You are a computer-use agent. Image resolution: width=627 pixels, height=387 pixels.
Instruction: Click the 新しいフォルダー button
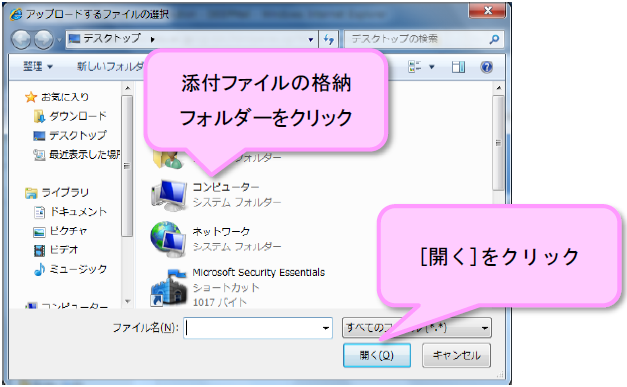click(x=110, y=66)
